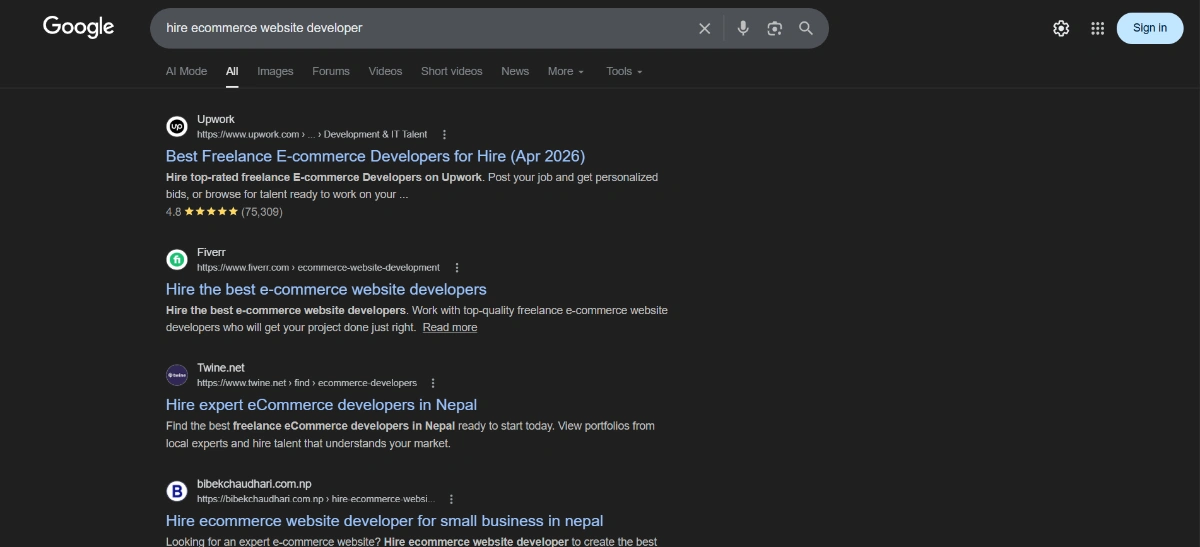Click the upwork.com breadcrumb URL
This screenshot has height=547, width=1200.
(312, 134)
